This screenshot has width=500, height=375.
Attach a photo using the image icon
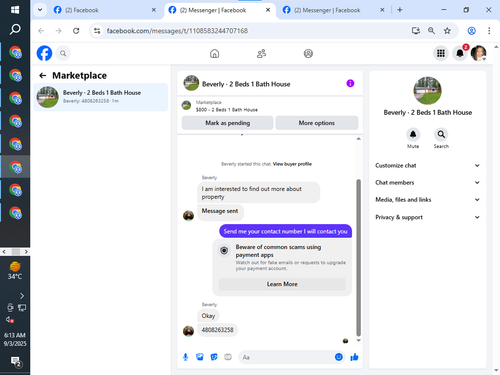200,357
